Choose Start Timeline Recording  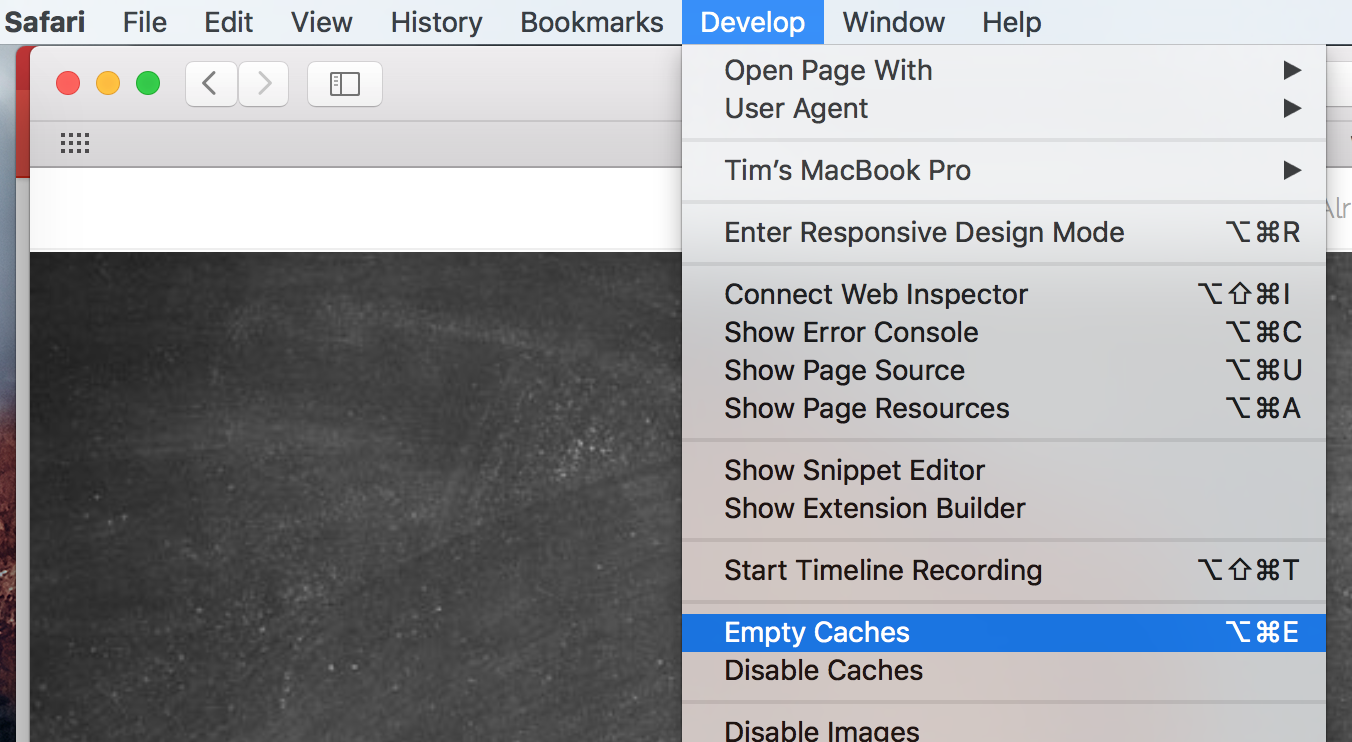(1004, 570)
